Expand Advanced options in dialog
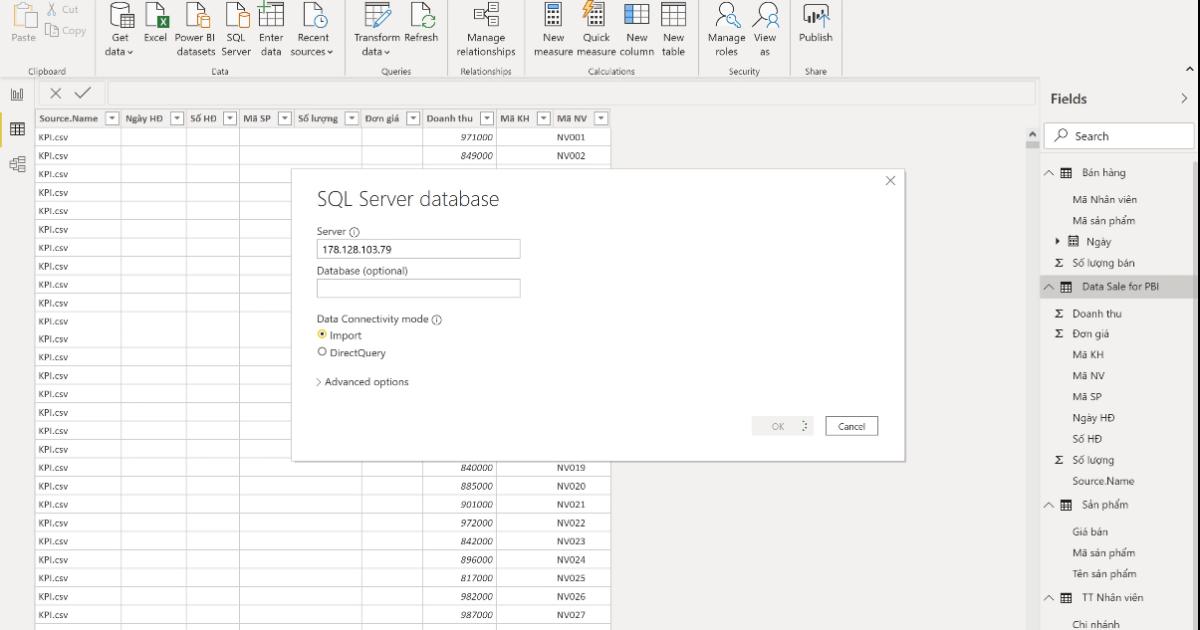1200x630 pixels. (362, 382)
